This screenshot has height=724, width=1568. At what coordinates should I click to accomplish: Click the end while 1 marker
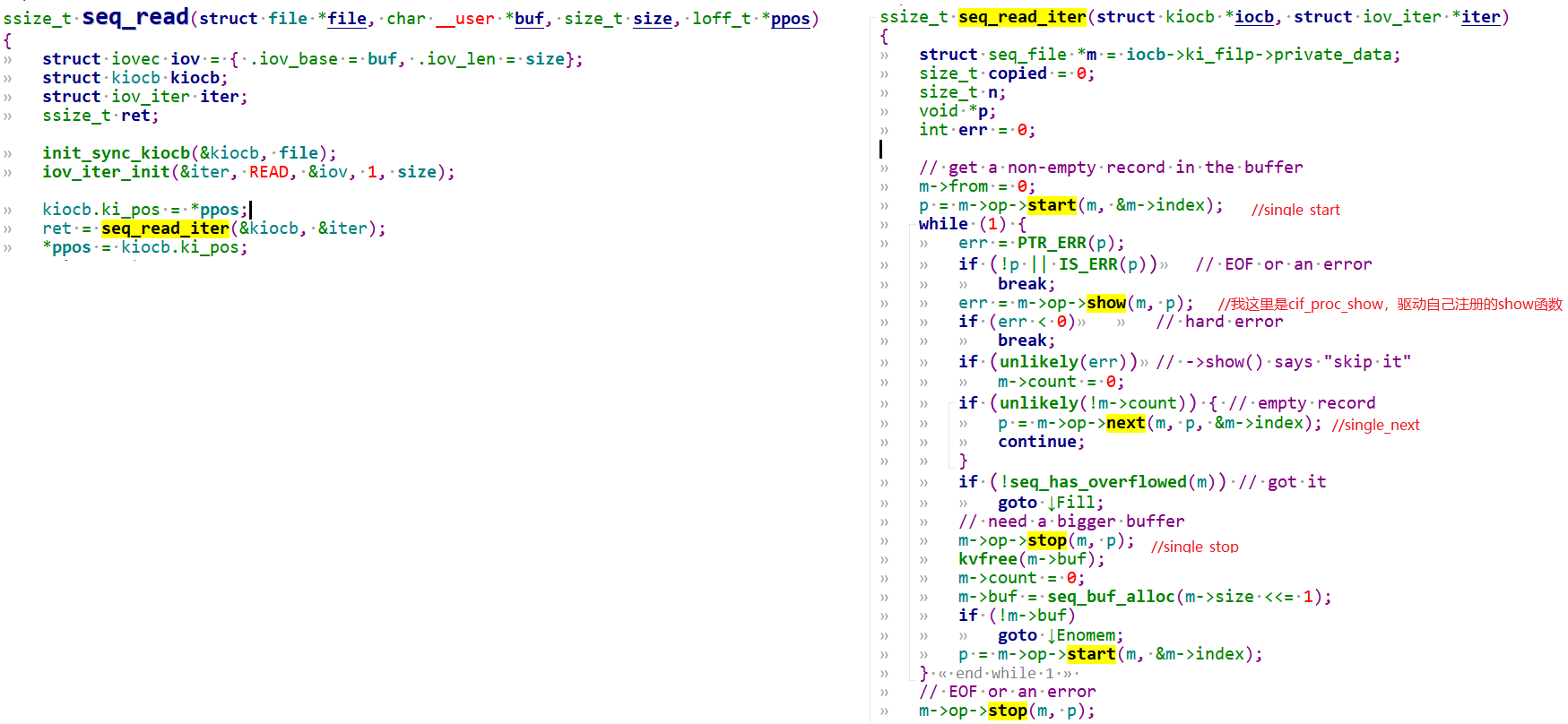click(1007, 674)
